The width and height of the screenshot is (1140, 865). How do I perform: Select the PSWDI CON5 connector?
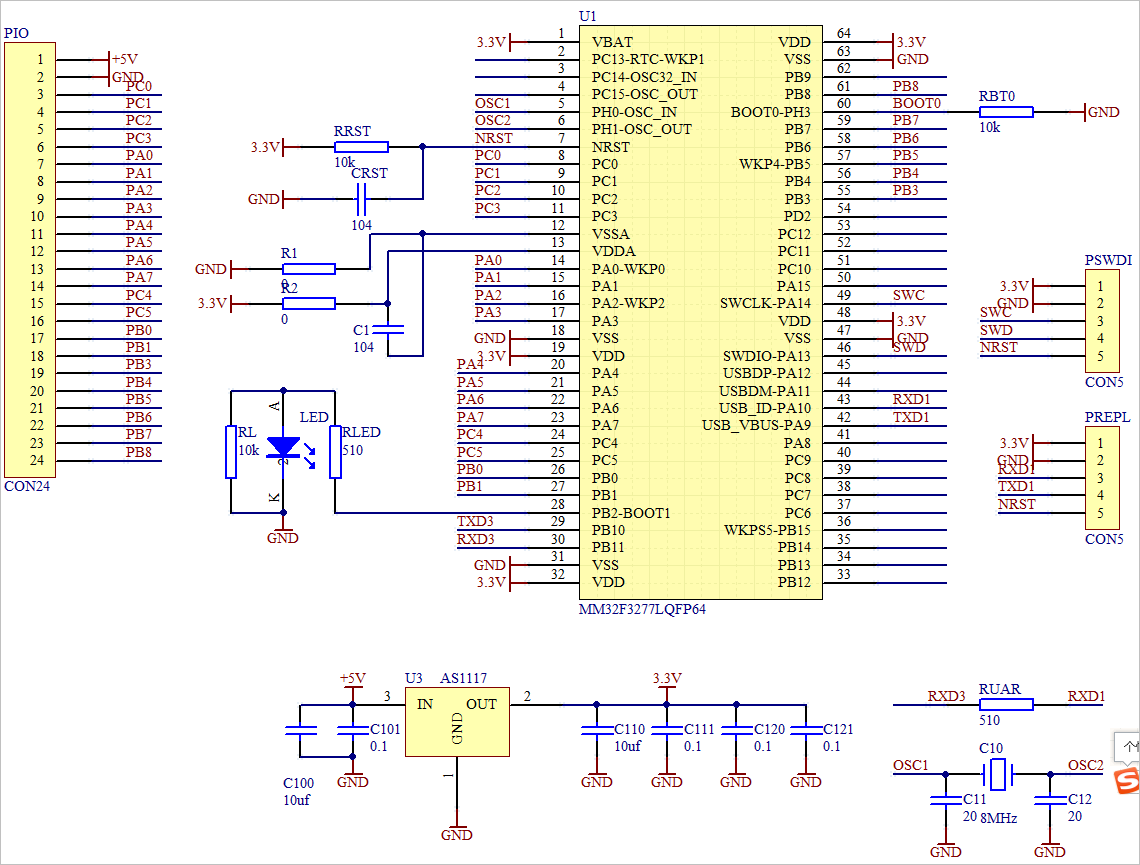click(x=1104, y=320)
